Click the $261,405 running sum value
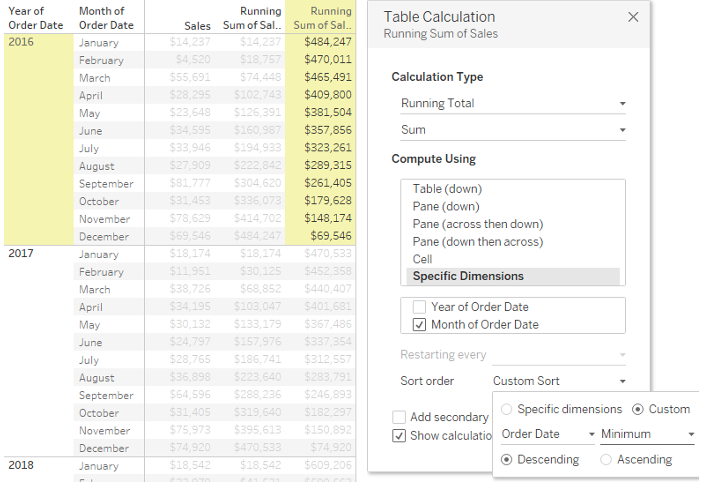The image size is (701, 483). 328,183
